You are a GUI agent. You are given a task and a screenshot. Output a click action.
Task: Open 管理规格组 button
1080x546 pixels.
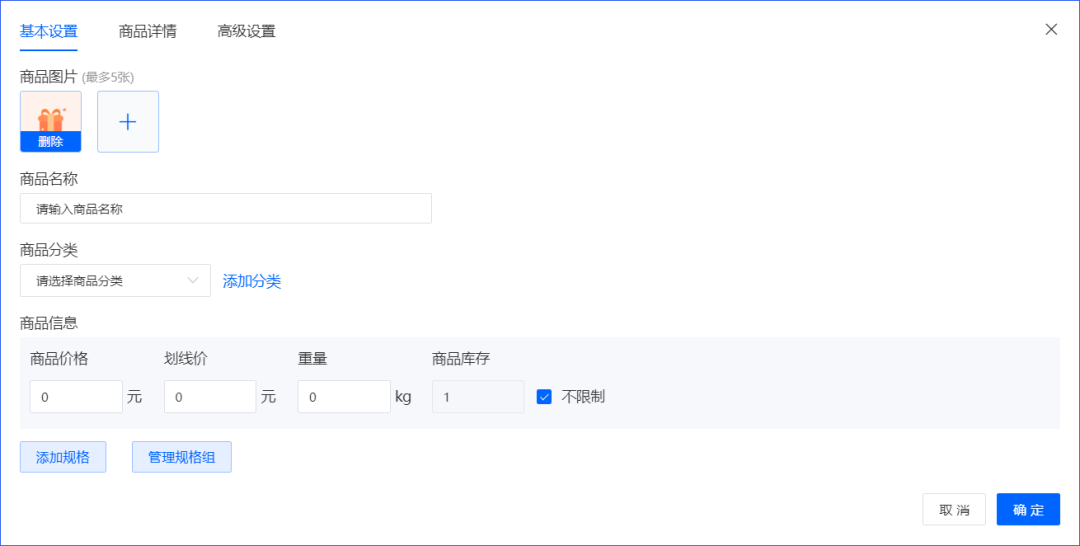click(182, 457)
